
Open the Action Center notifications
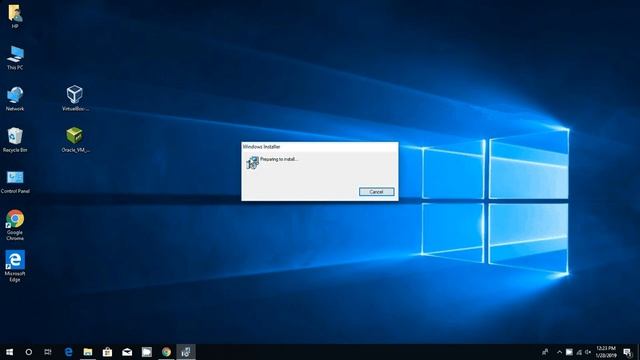[x=627, y=352]
